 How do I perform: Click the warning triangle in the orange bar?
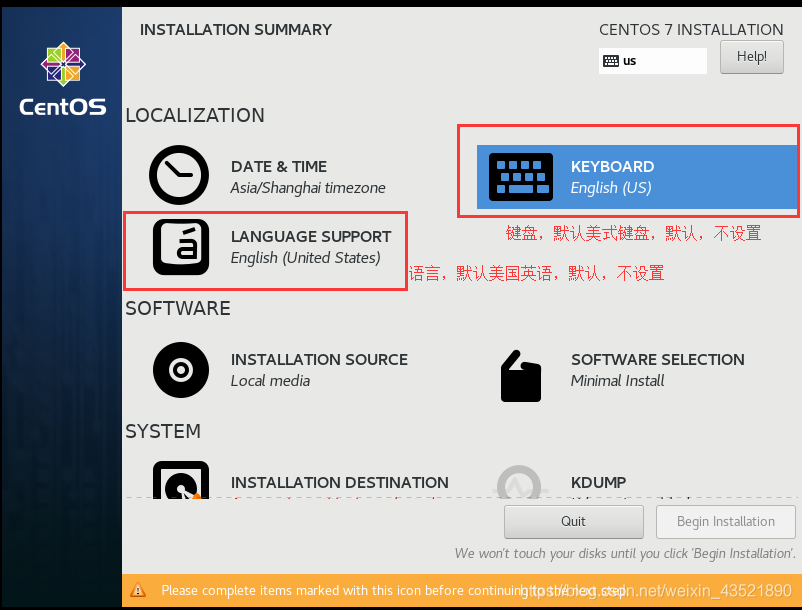point(138,590)
